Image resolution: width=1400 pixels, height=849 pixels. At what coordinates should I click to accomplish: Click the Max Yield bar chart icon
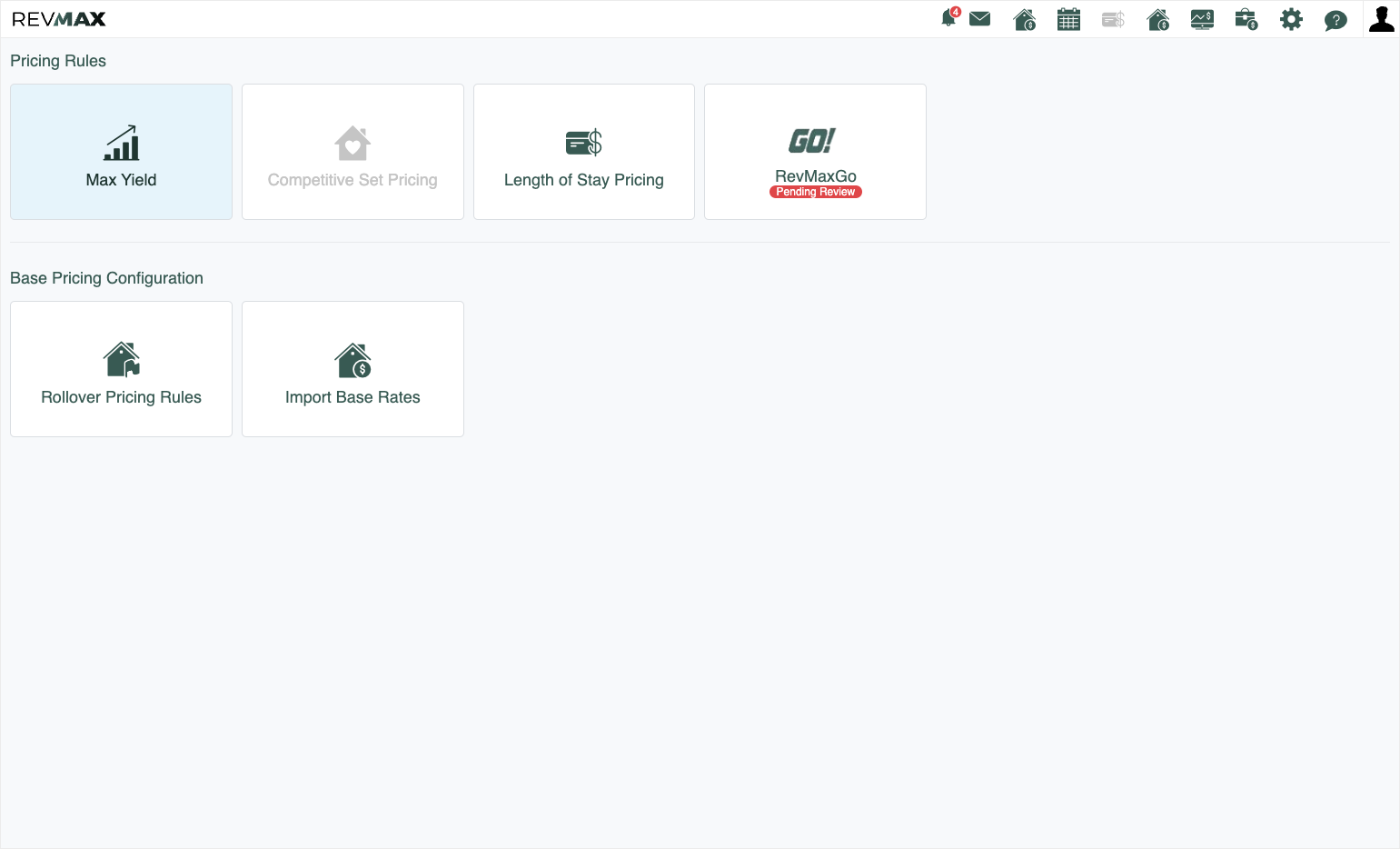pyautogui.click(x=121, y=143)
